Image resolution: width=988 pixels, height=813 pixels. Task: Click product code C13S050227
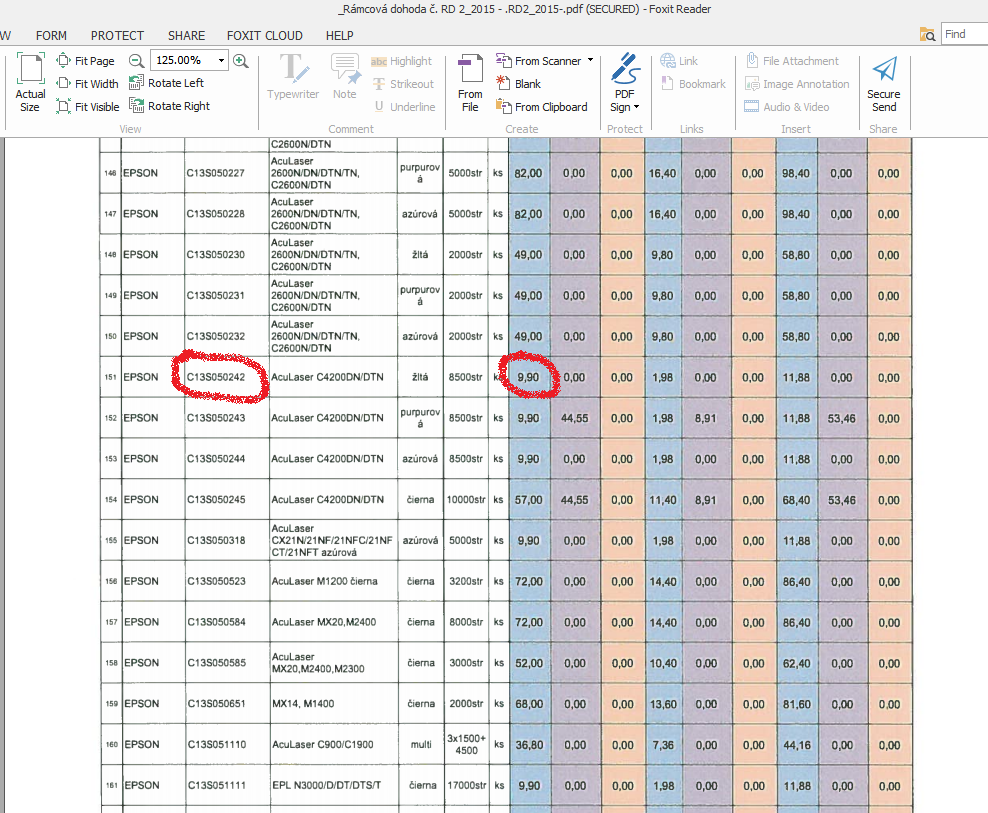215,173
